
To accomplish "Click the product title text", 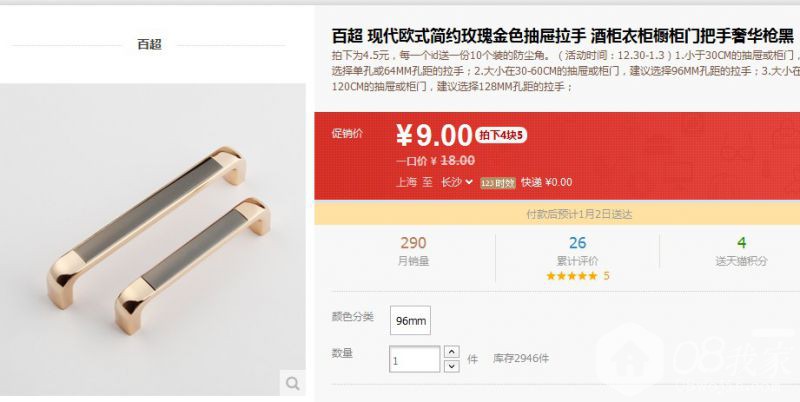I will 563,36.
